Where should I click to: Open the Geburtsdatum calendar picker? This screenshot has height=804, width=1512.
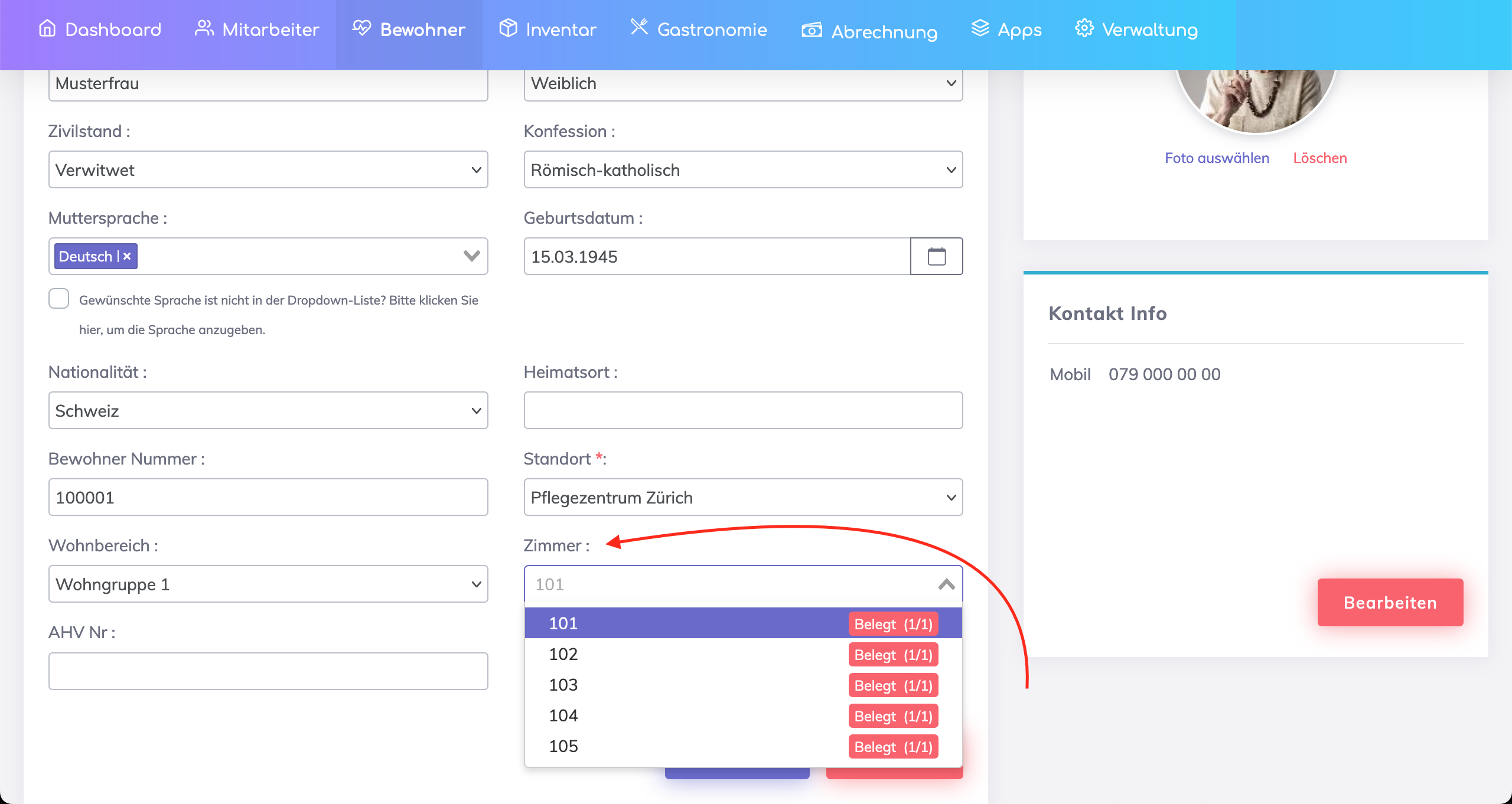tap(936, 256)
